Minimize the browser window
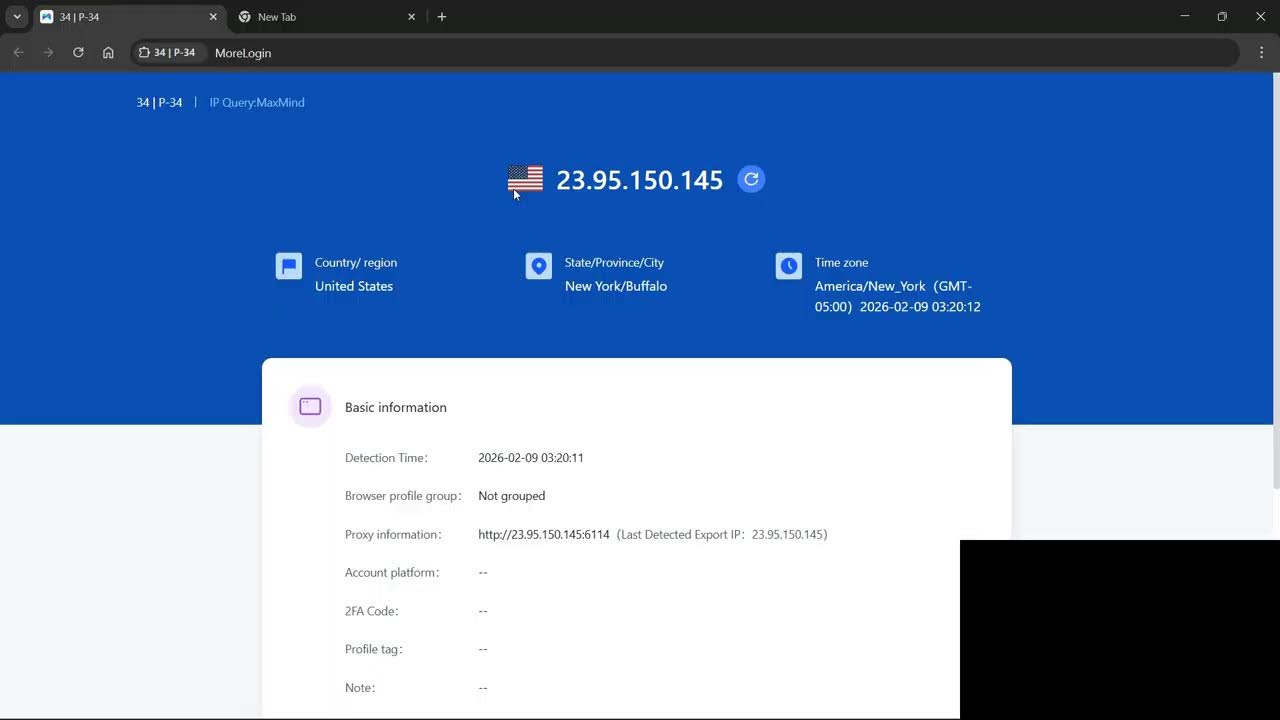Screen dimensions: 1280x720 1185,16
